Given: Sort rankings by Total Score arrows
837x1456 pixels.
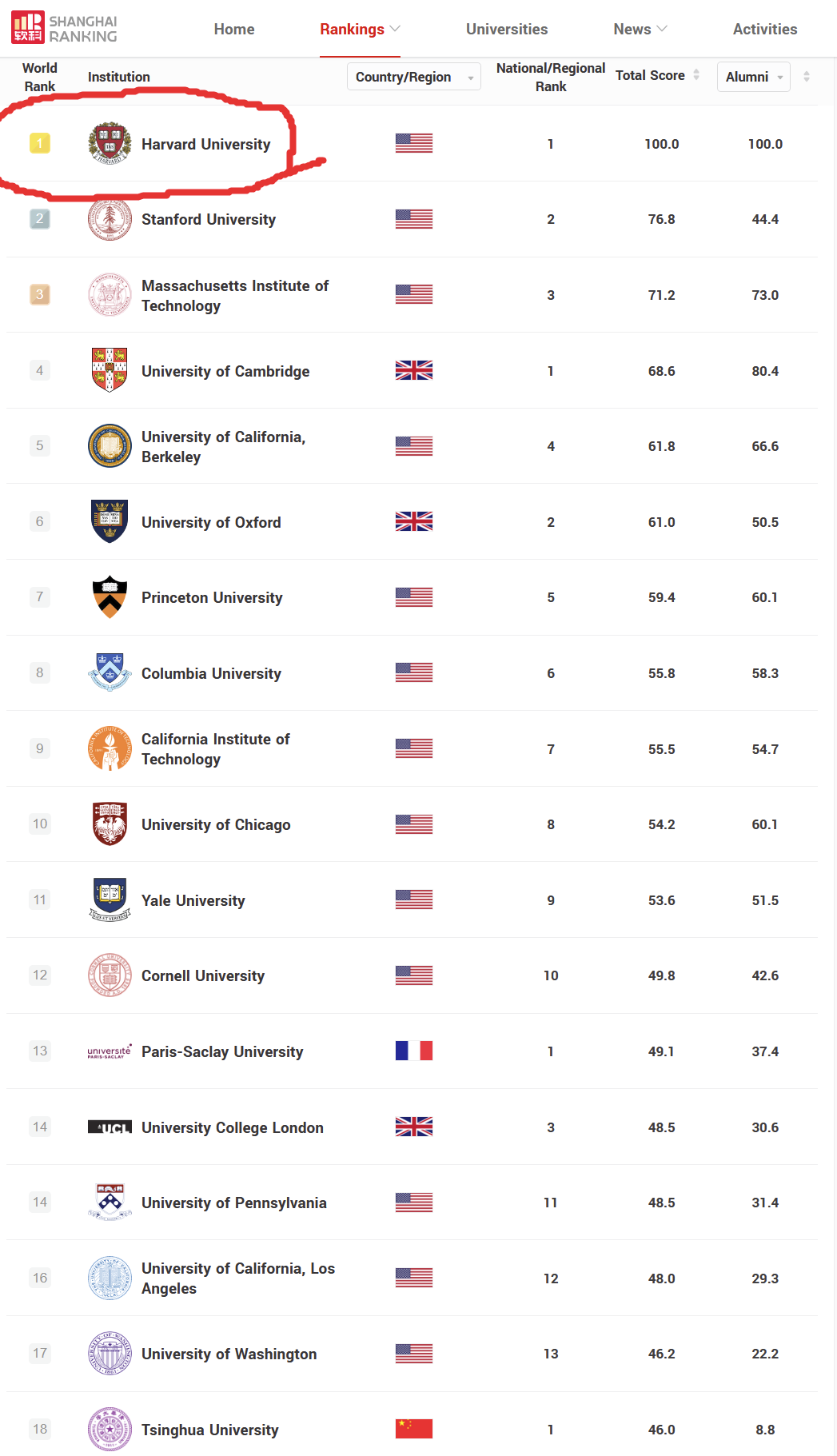Looking at the screenshot, I should pyautogui.click(x=696, y=75).
